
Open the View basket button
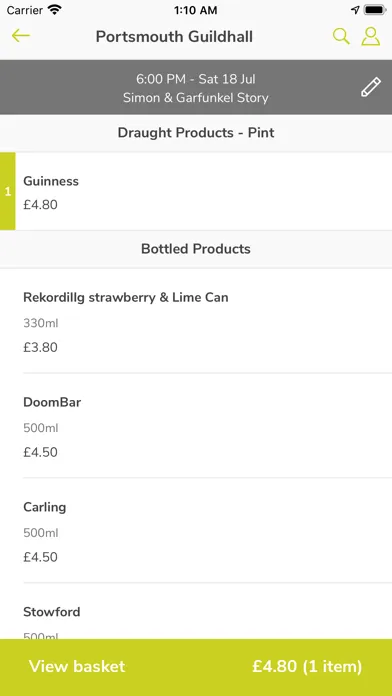[x=77, y=666]
